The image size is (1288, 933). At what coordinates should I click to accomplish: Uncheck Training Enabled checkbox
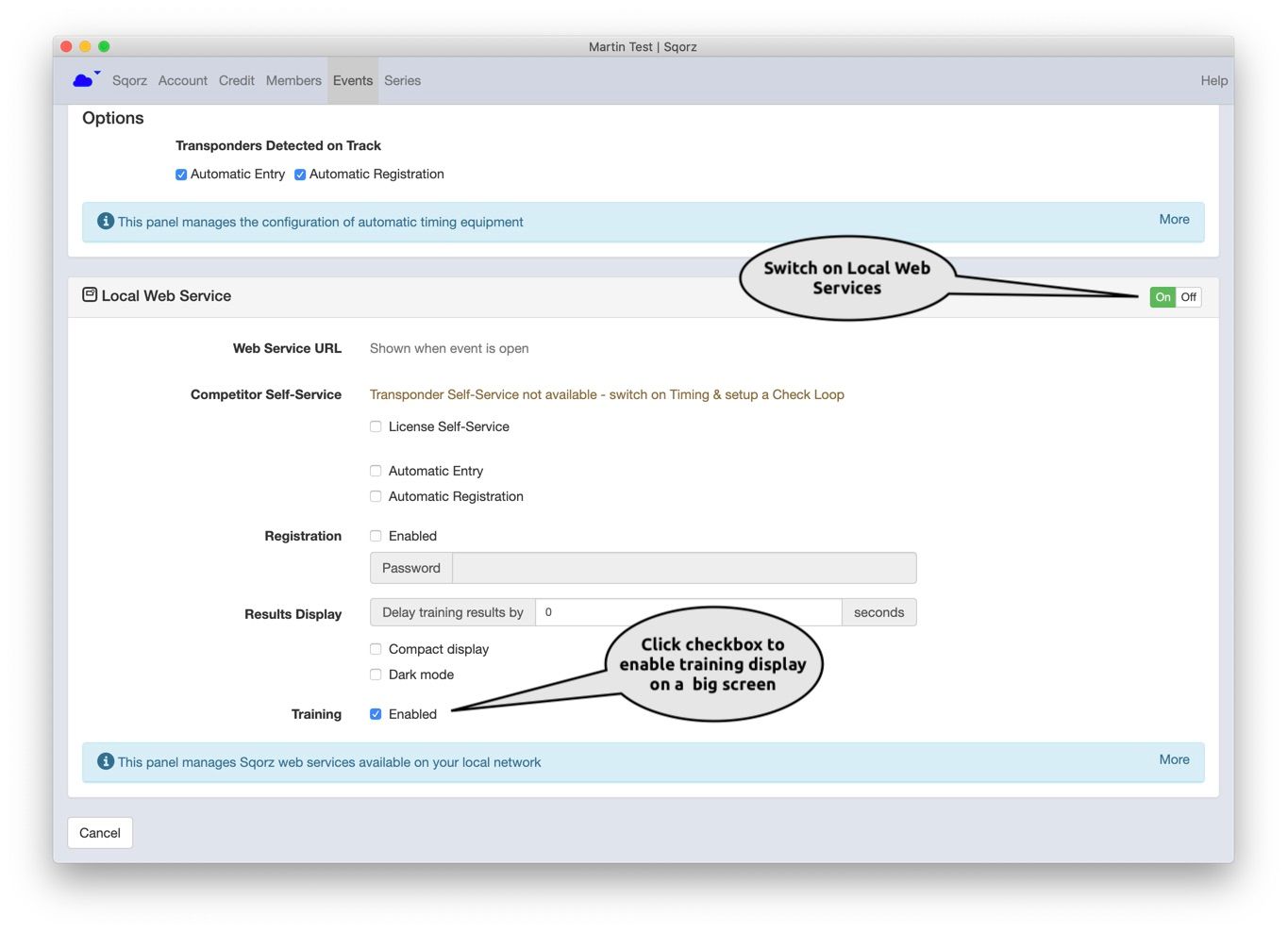pos(376,714)
